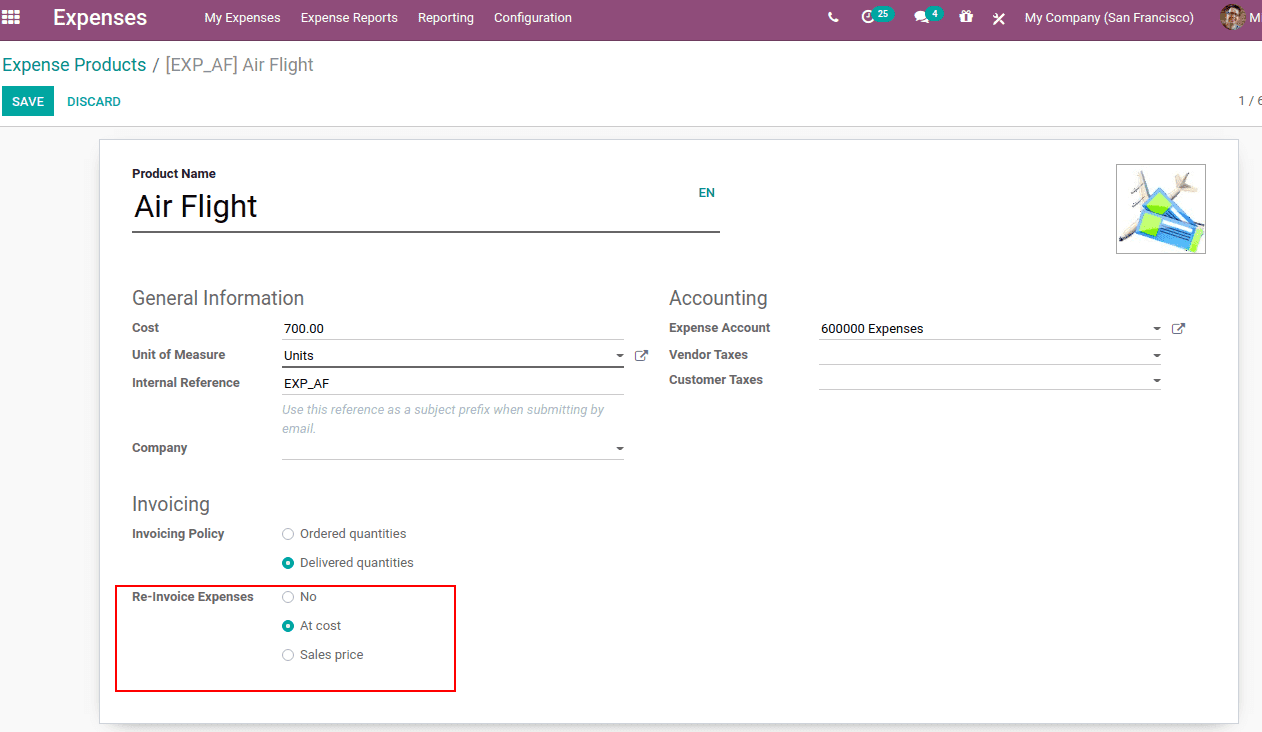This screenshot has height=732, width=1262.
Task: Click the Cost field showing 700.00
Action: pyautogui.click(x=453, y=329)
